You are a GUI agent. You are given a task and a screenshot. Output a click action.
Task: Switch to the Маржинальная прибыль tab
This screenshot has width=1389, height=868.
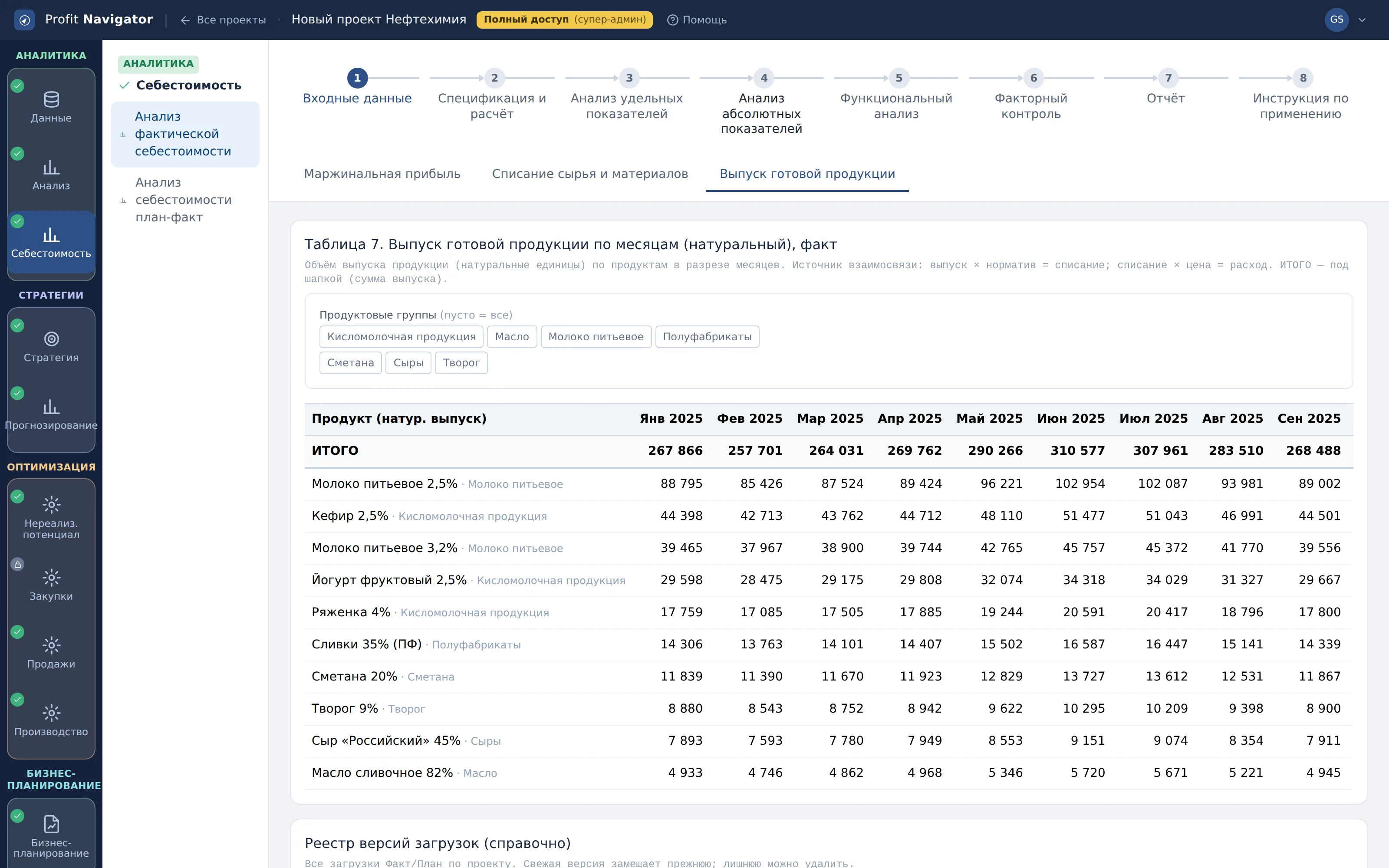[x=382, y=174]
